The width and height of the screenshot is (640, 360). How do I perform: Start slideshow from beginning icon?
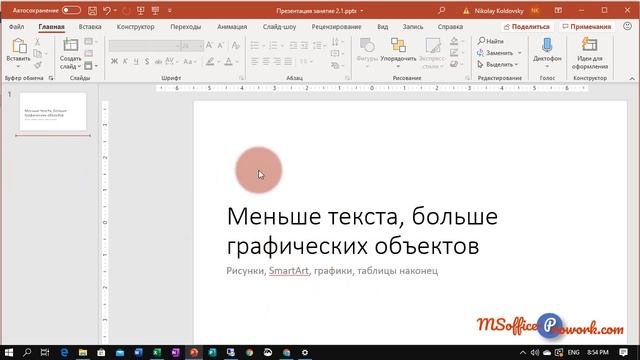coord(140,11)
